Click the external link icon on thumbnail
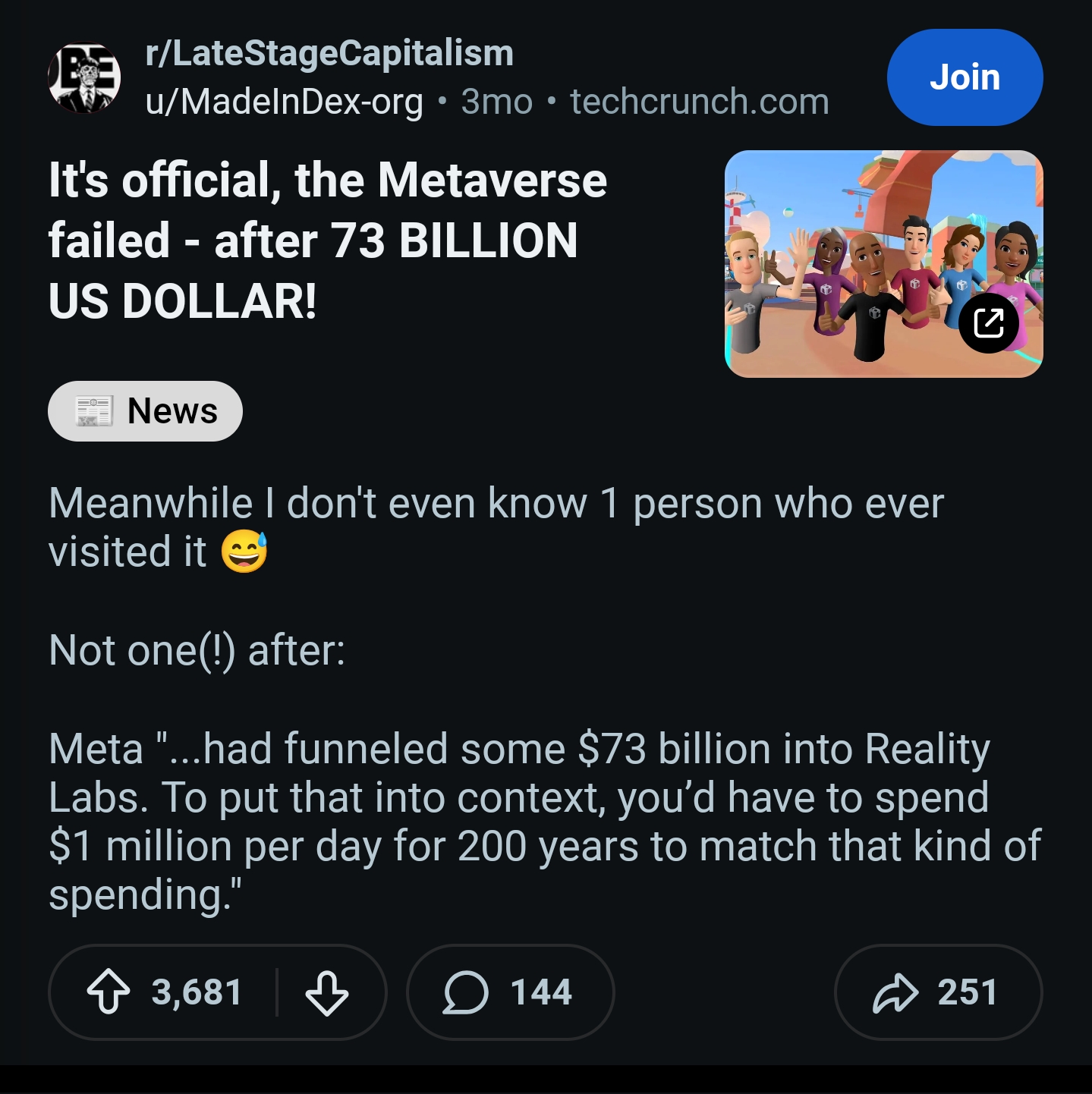1092x1094 pixels. (x=988, y=323)
